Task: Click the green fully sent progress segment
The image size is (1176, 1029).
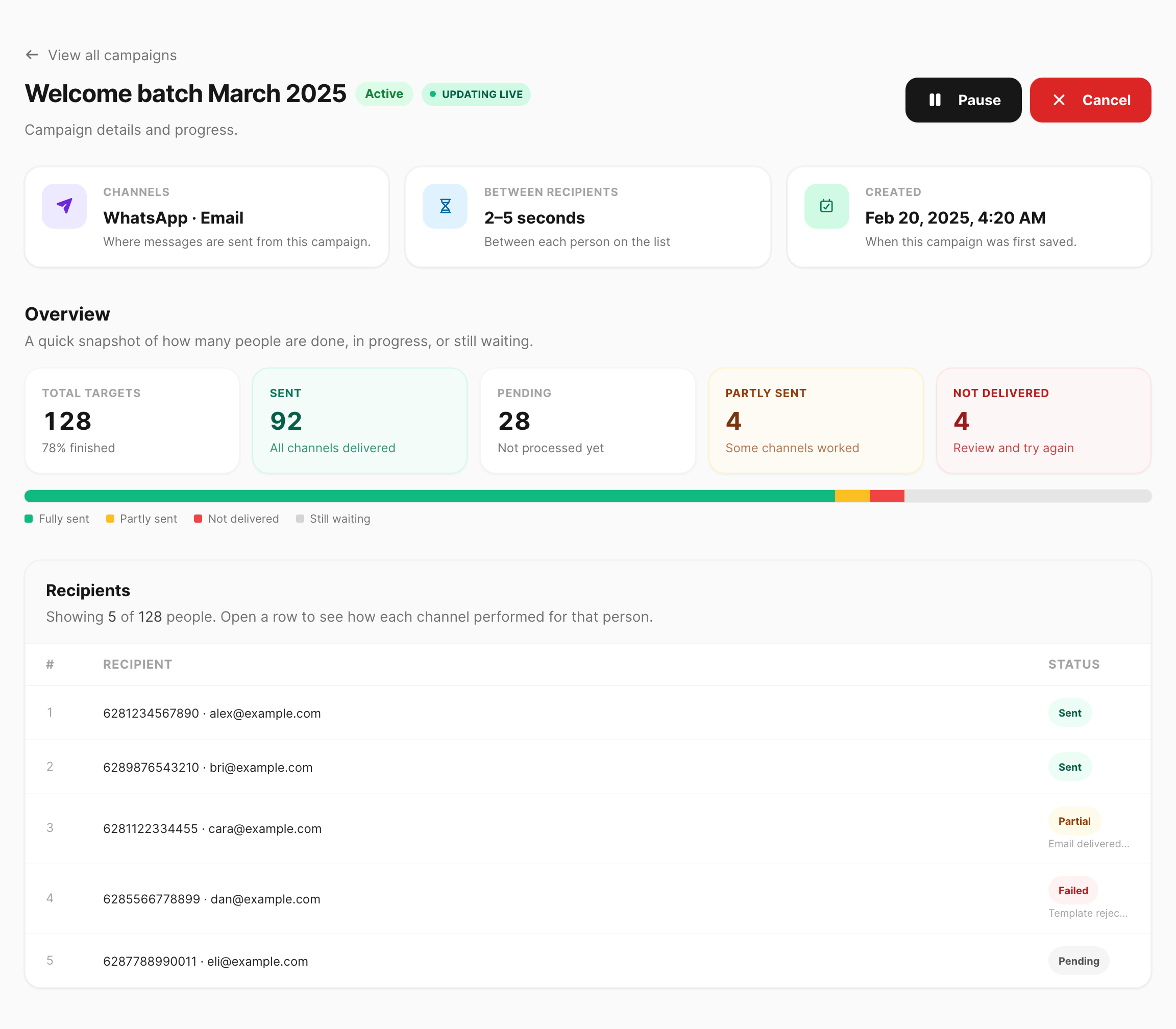Action: 430,496
